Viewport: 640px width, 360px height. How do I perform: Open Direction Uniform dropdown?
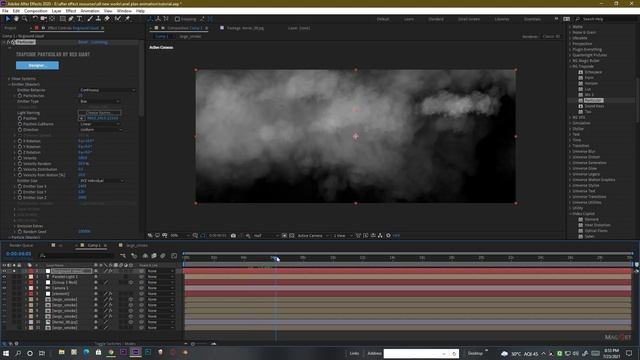(x=100, y=130)
